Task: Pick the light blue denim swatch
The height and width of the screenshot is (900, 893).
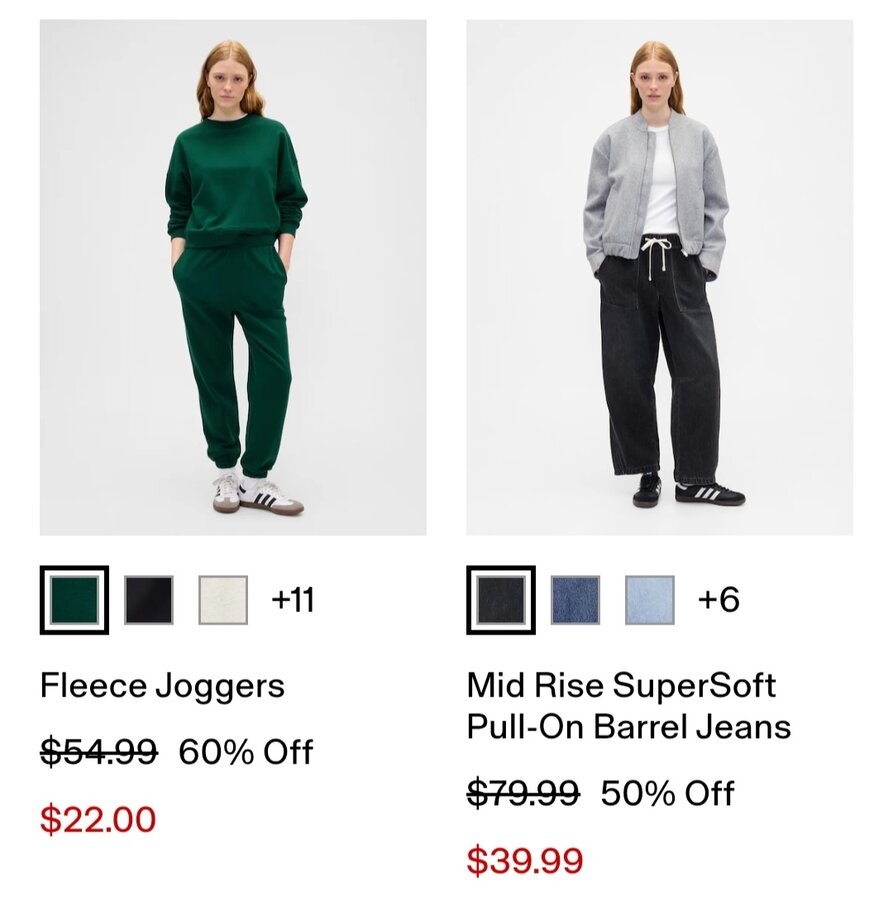Action: [x=649, y=600]
